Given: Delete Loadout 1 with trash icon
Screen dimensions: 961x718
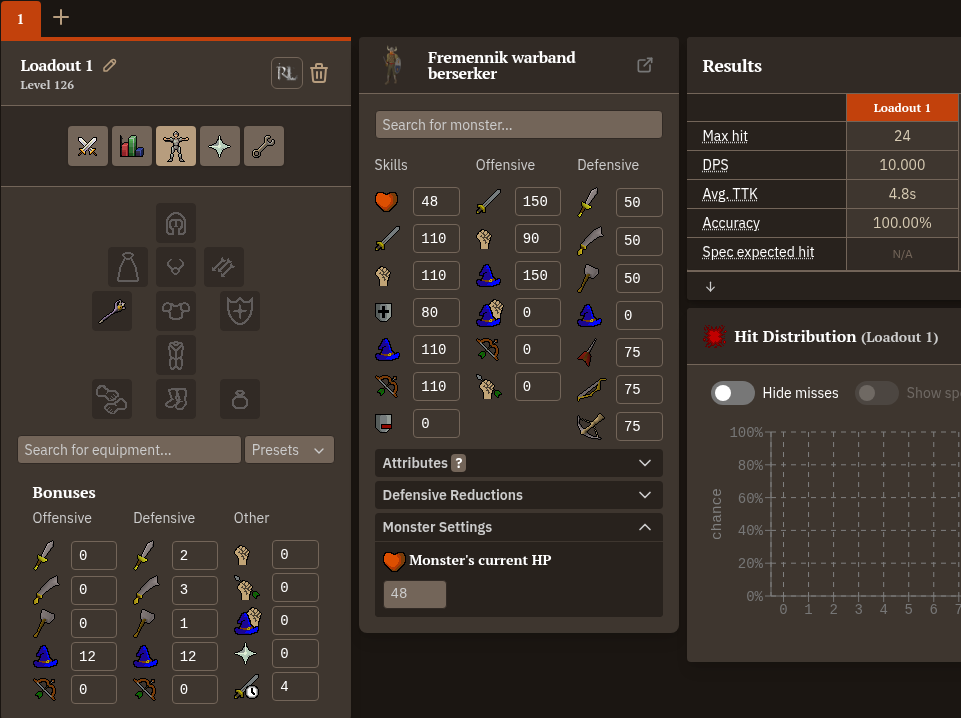Looking at the screenshot, I should pos(319,73).
